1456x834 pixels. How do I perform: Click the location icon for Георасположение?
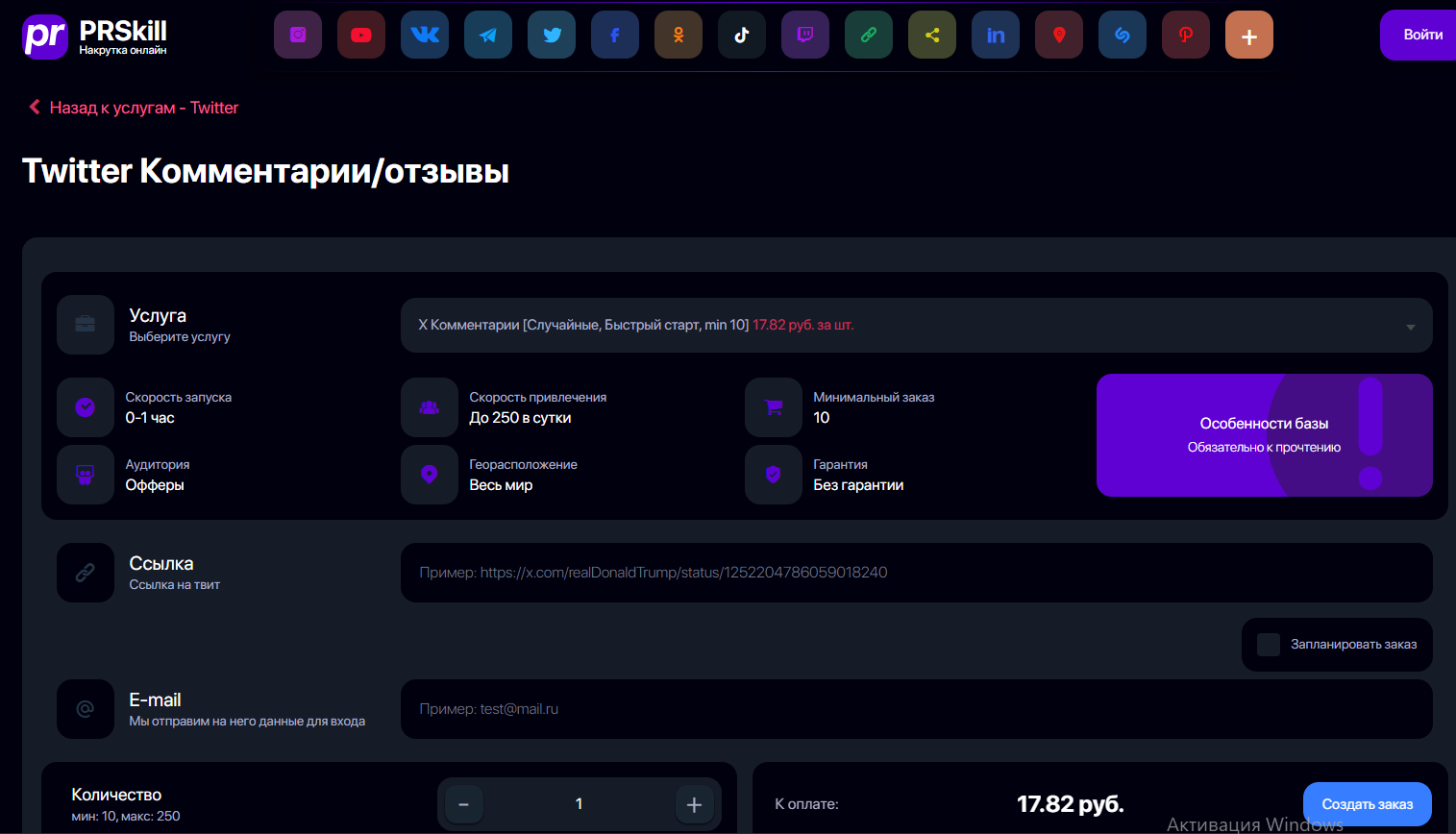pos(430,475)
